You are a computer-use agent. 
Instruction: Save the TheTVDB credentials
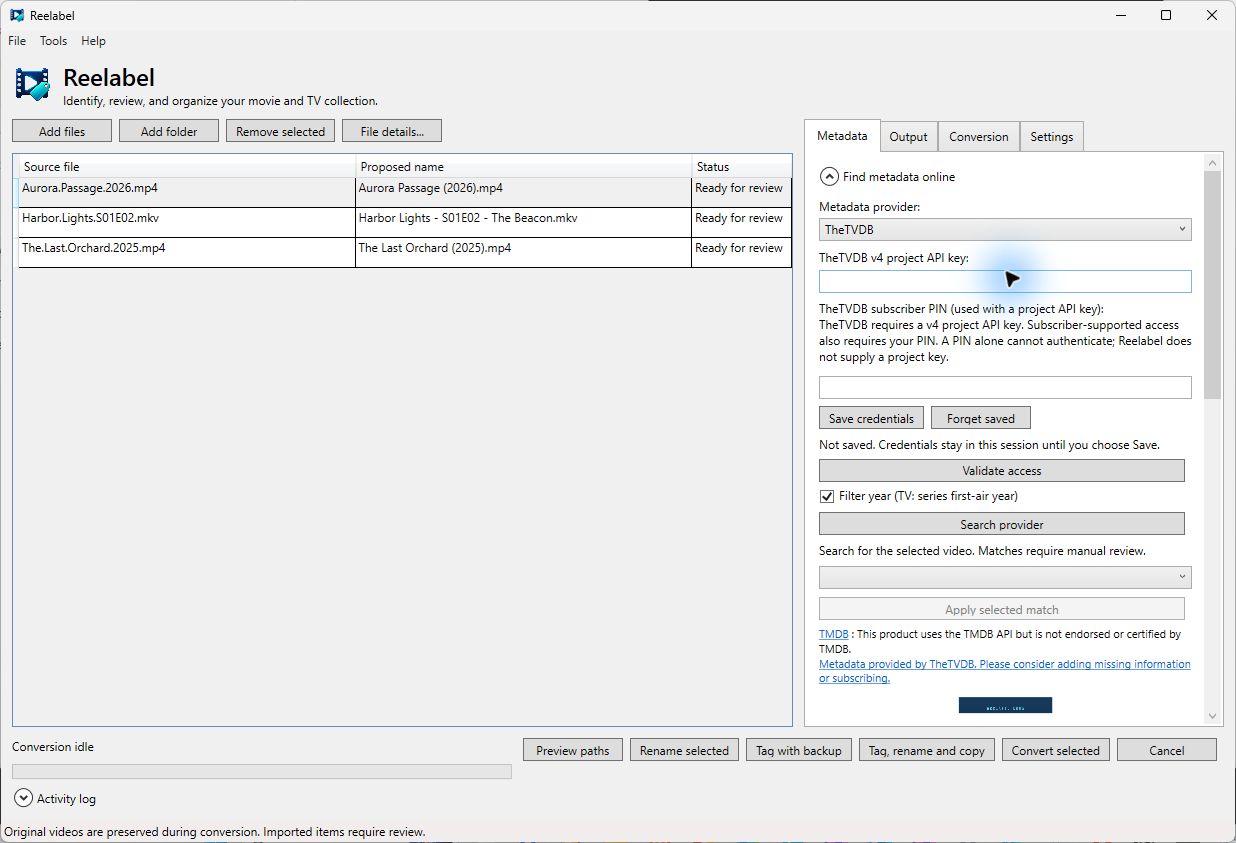tap(872, 418)
